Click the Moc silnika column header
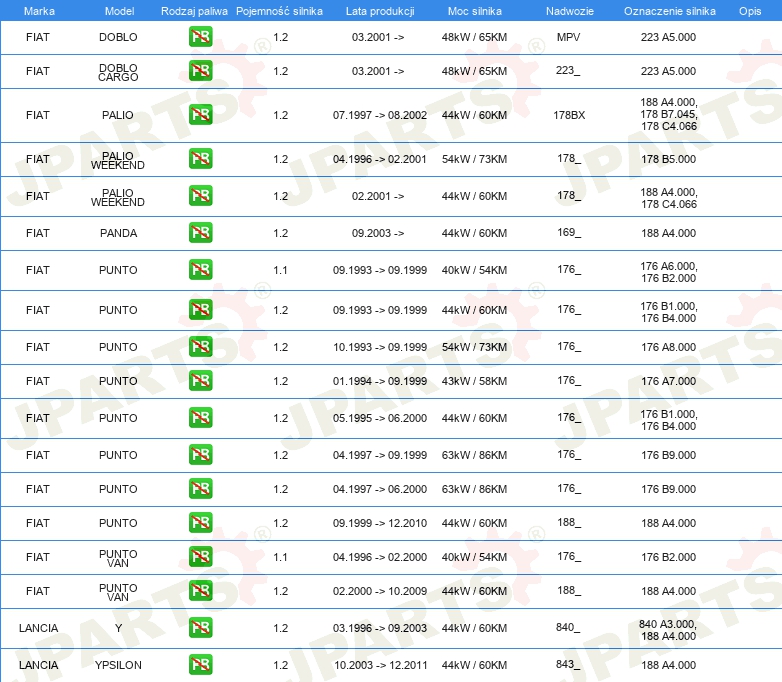 [x=474, y=11]
